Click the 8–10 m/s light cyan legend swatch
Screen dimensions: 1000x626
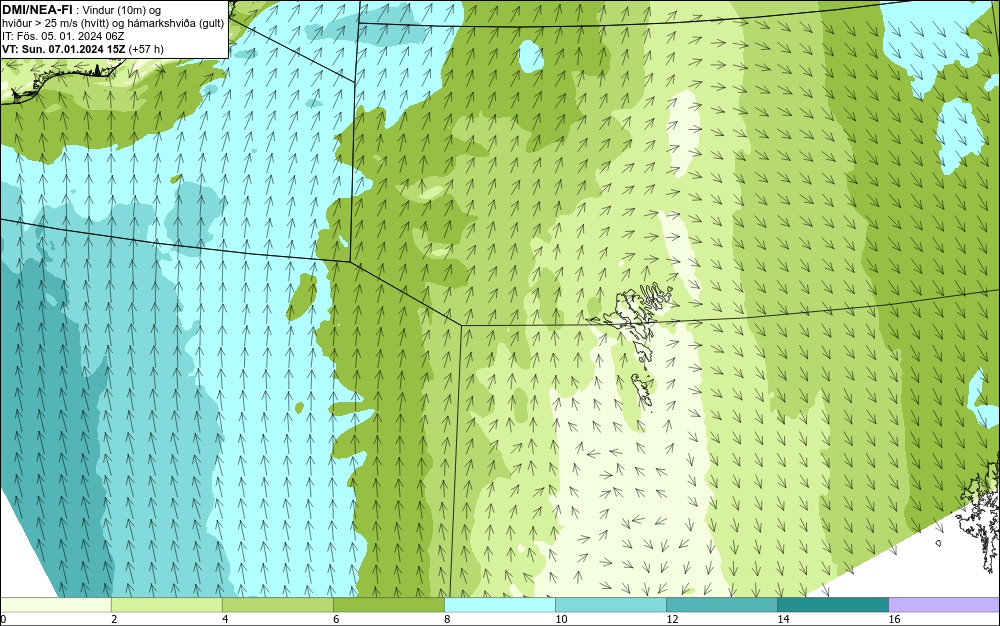pos(499,604)
